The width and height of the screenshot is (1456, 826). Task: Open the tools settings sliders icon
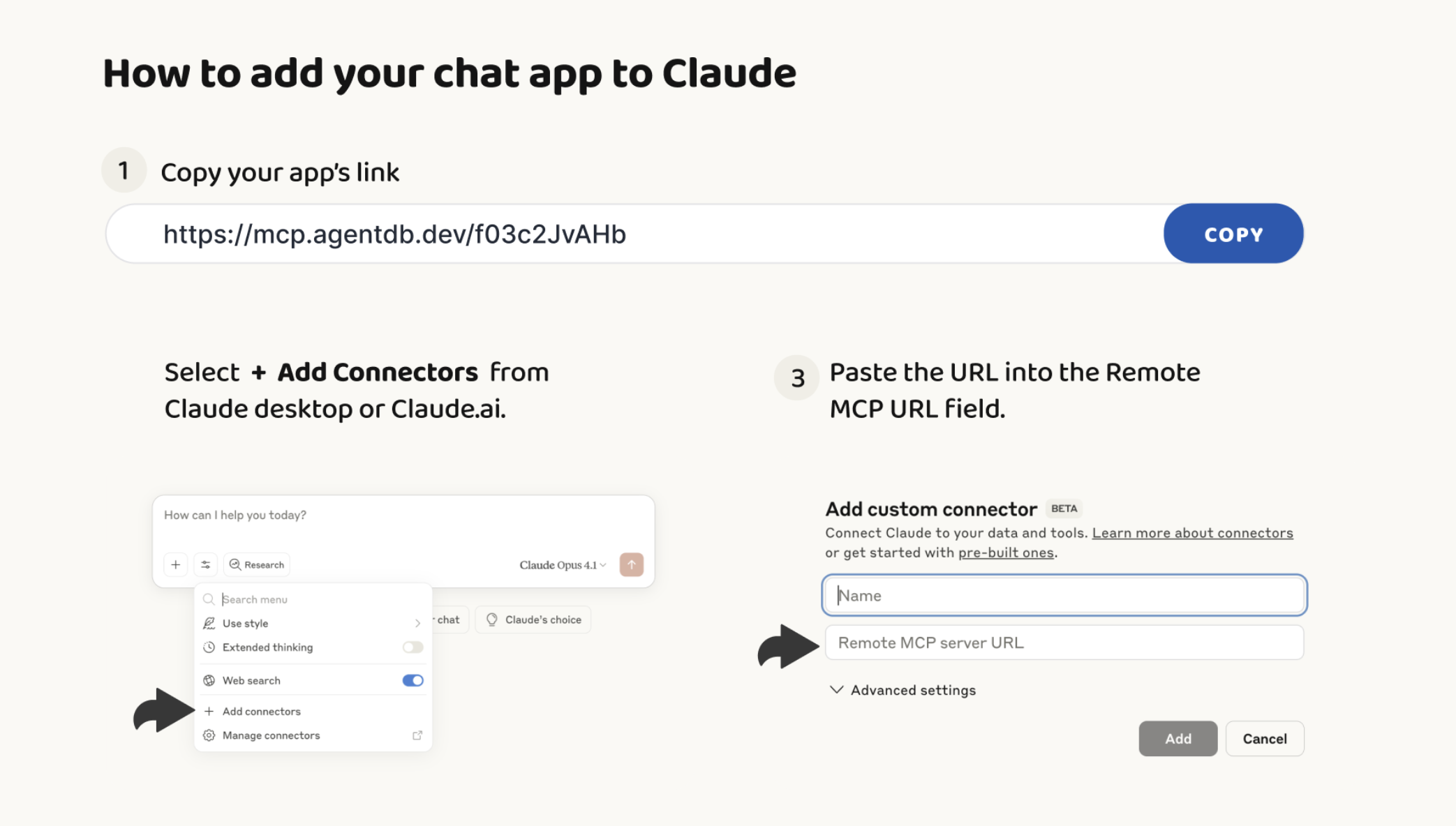(x=206, y=564)
